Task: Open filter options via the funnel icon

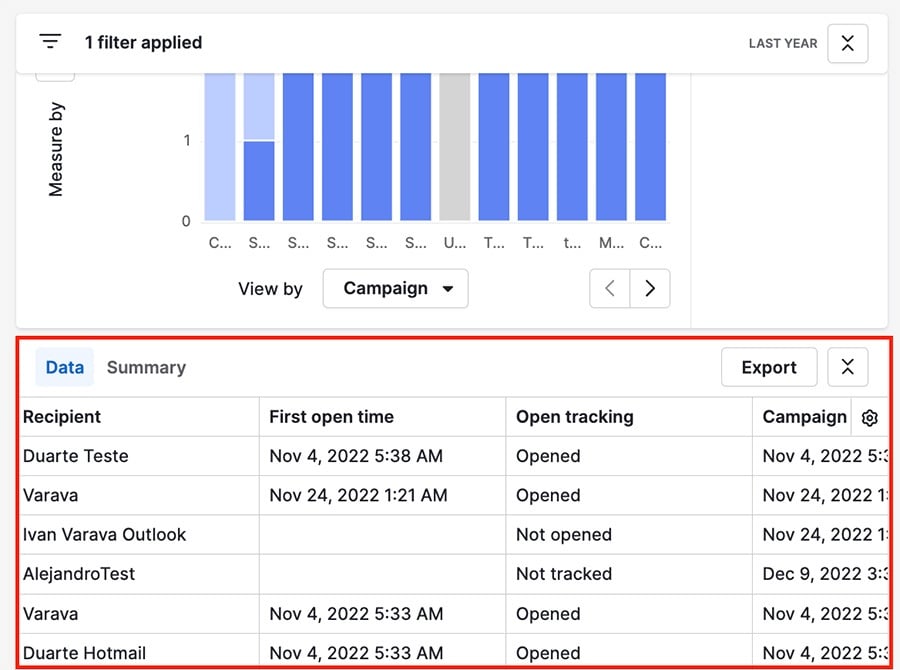Action: tap(50, 41)
